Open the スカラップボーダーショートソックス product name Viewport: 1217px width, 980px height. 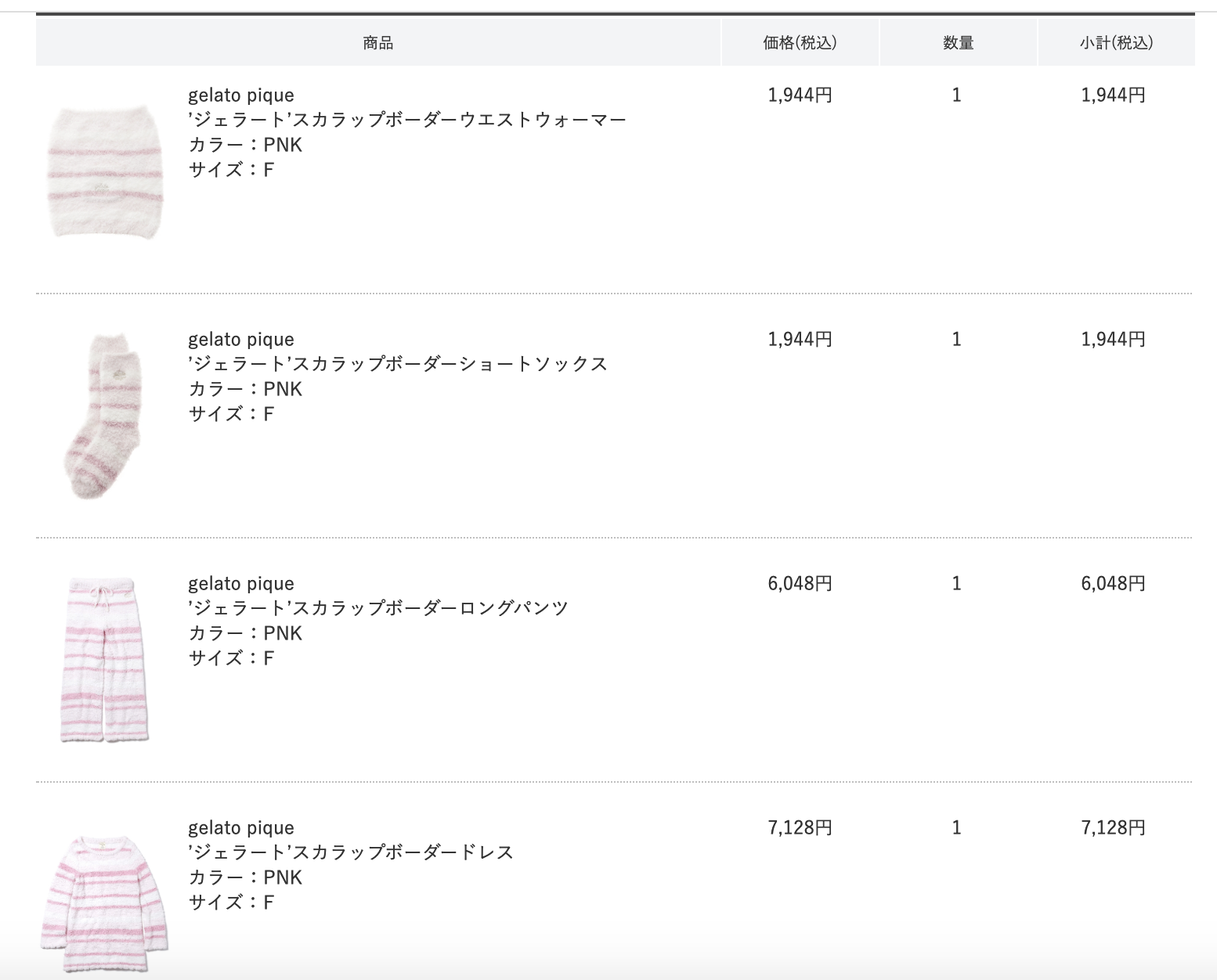click(398, 364)
